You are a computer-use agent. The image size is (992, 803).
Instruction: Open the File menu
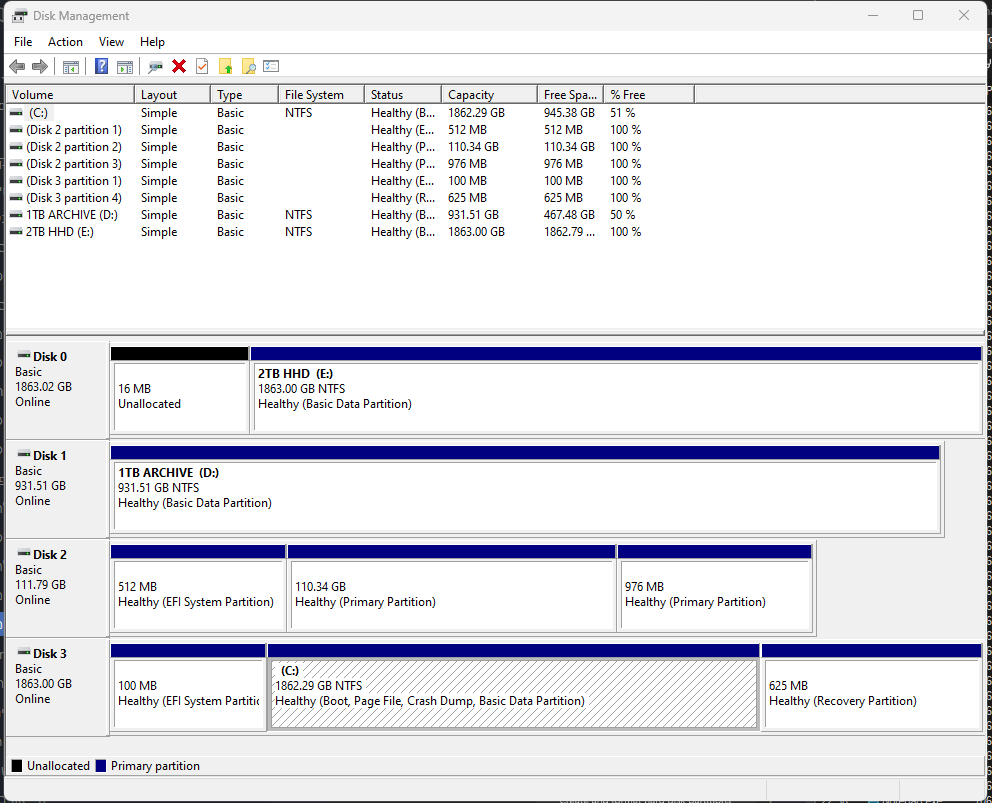pyautogui.click(x=23, y=42)
